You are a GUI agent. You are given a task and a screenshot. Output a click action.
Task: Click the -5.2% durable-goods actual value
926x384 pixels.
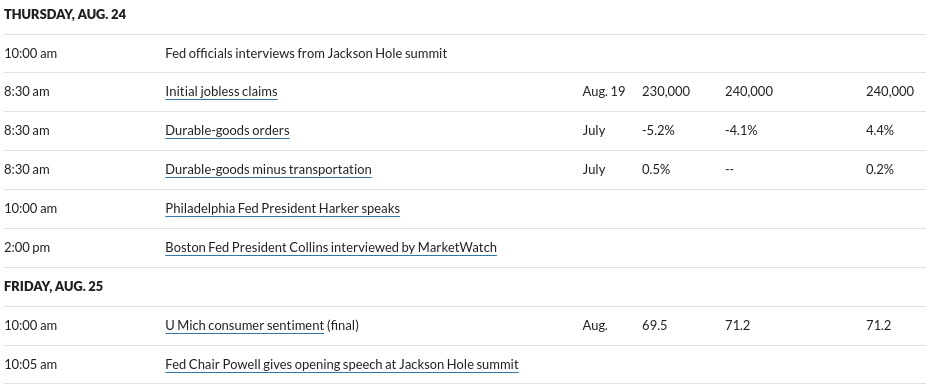[658, 130]
